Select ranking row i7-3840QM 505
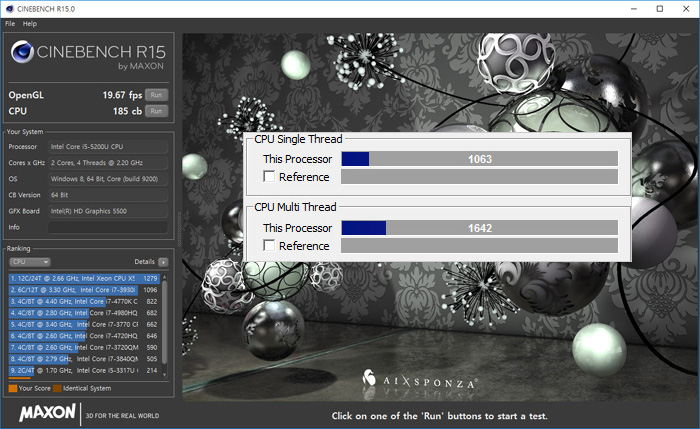 pyautogui.click(x=83, y=359)
